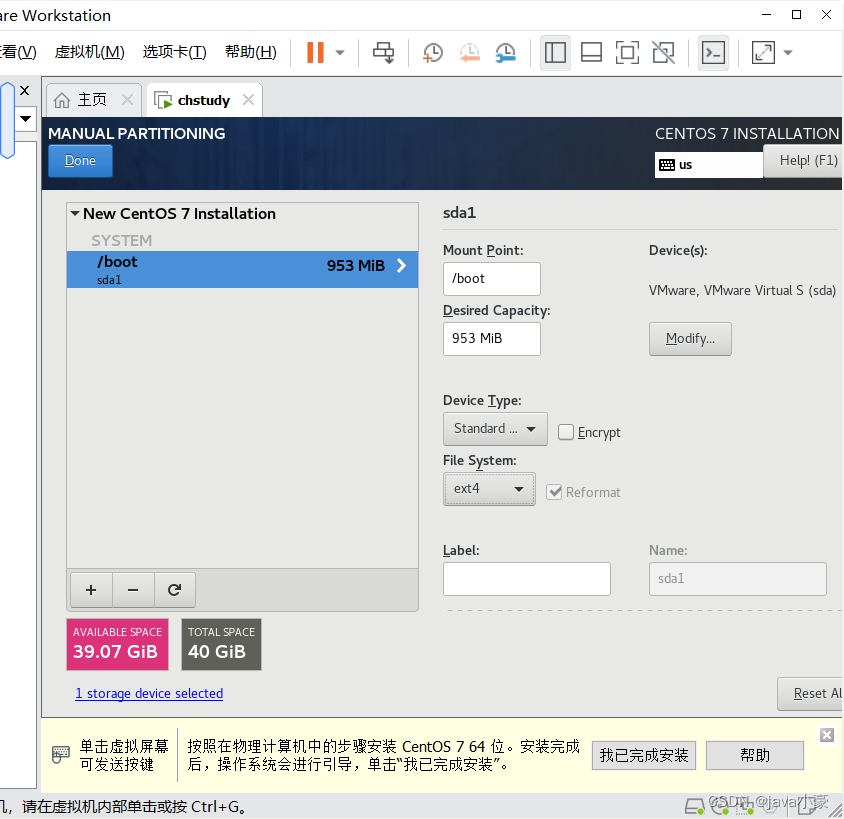This screenshot has width=844, height=819.
Task: Click the keyboard icon in hint bar
Action: pos(61,754)
